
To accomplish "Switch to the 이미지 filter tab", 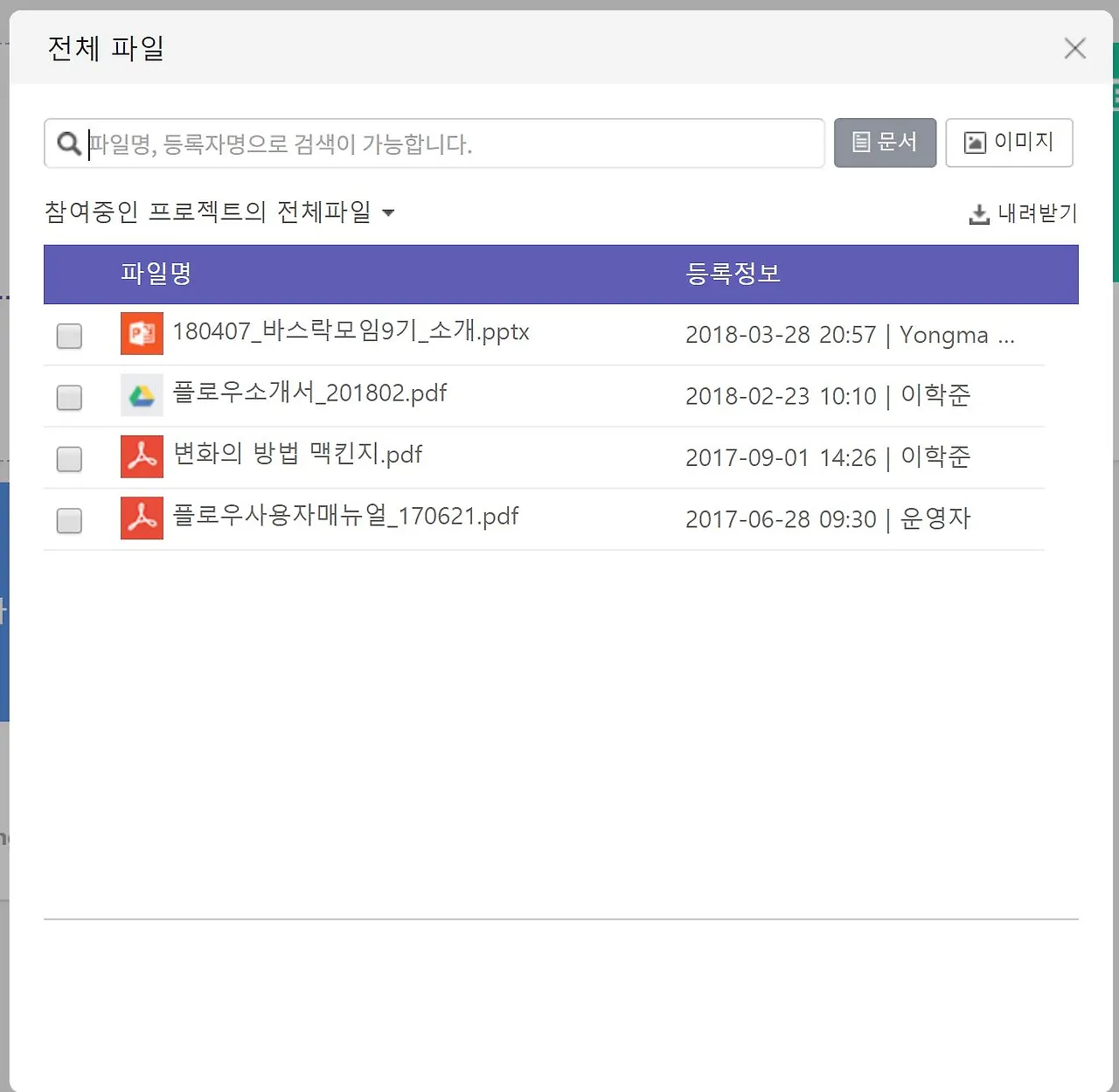I will click(1009, 143).
